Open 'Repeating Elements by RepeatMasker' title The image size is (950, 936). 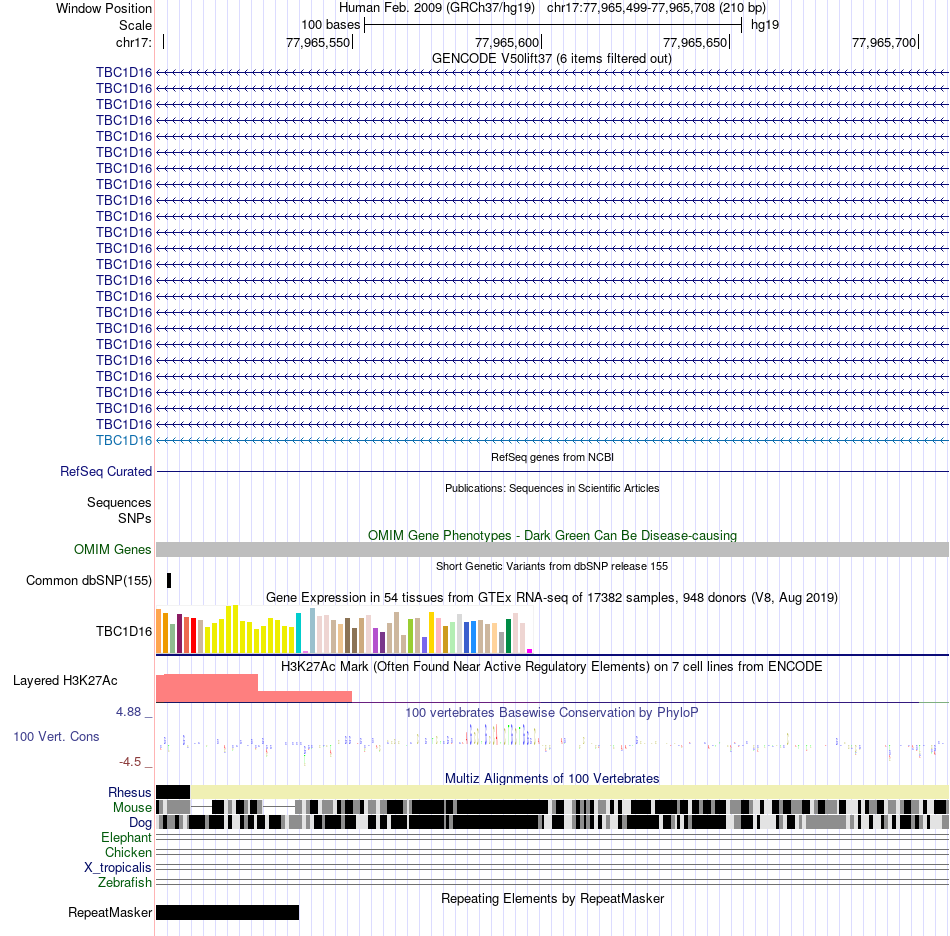(552, 898)
